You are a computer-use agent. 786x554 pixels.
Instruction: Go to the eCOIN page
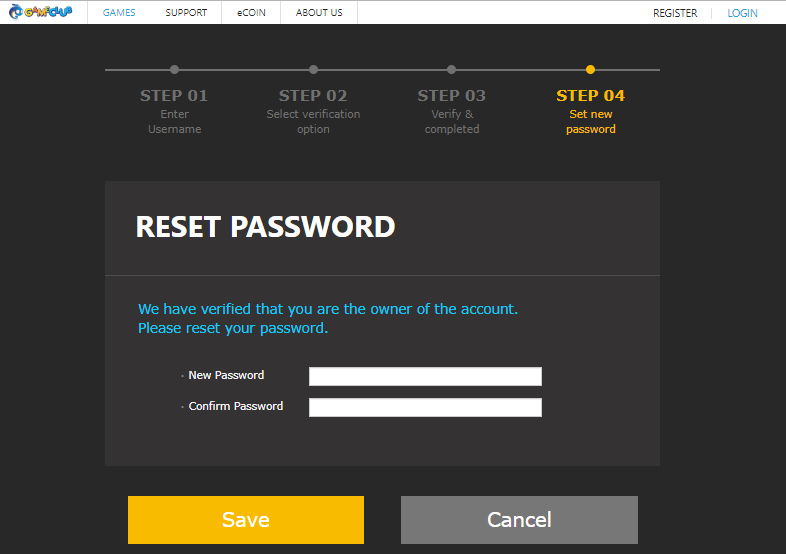point(251,13)
